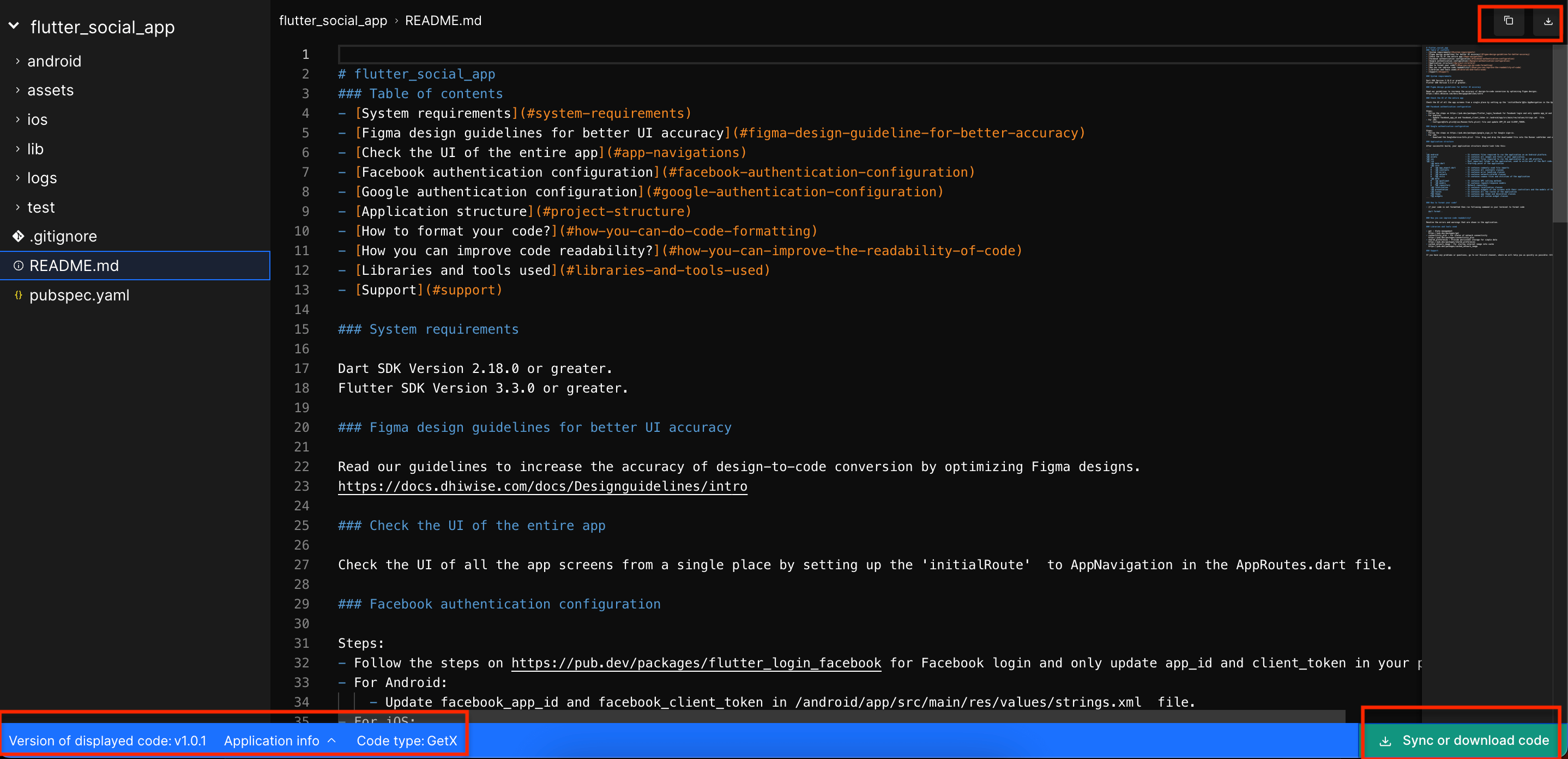Expand the ios folder

pyautogui.click(x=17, y=119)
